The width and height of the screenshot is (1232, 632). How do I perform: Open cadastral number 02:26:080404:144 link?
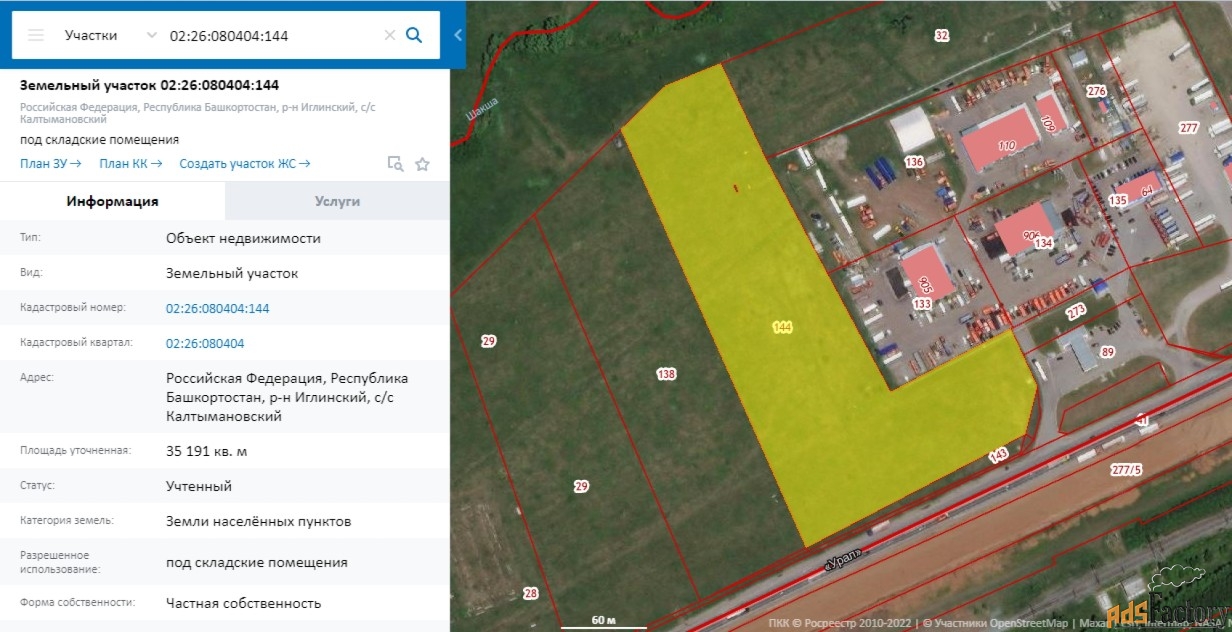(x=217, y=309)
